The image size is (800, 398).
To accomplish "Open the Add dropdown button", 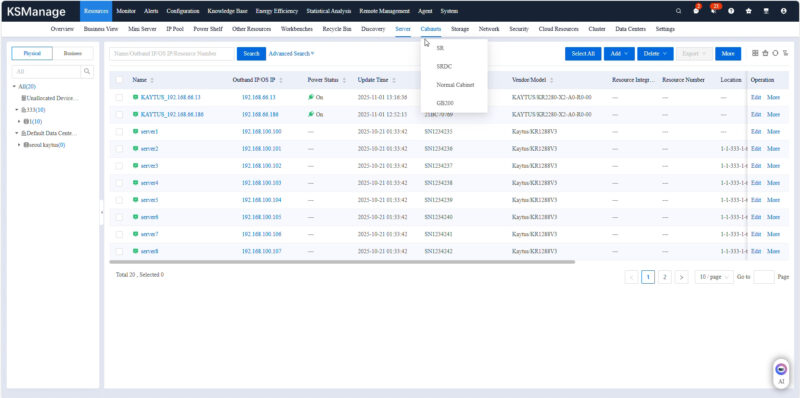I will 619,54.
